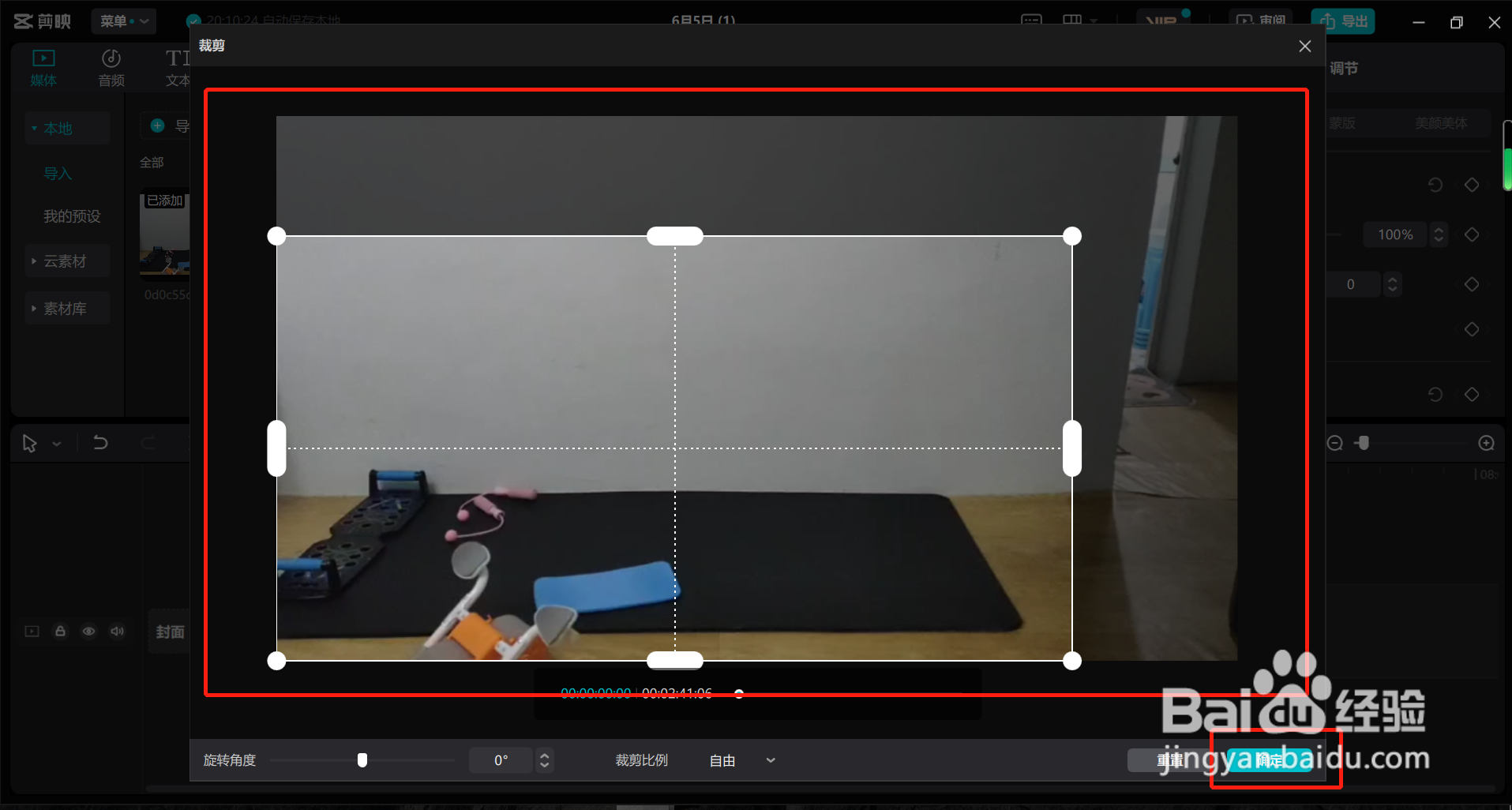Zoom in the timeline with plus icon
Screen dimensions: 1512x810
[x=1486, y=443]
